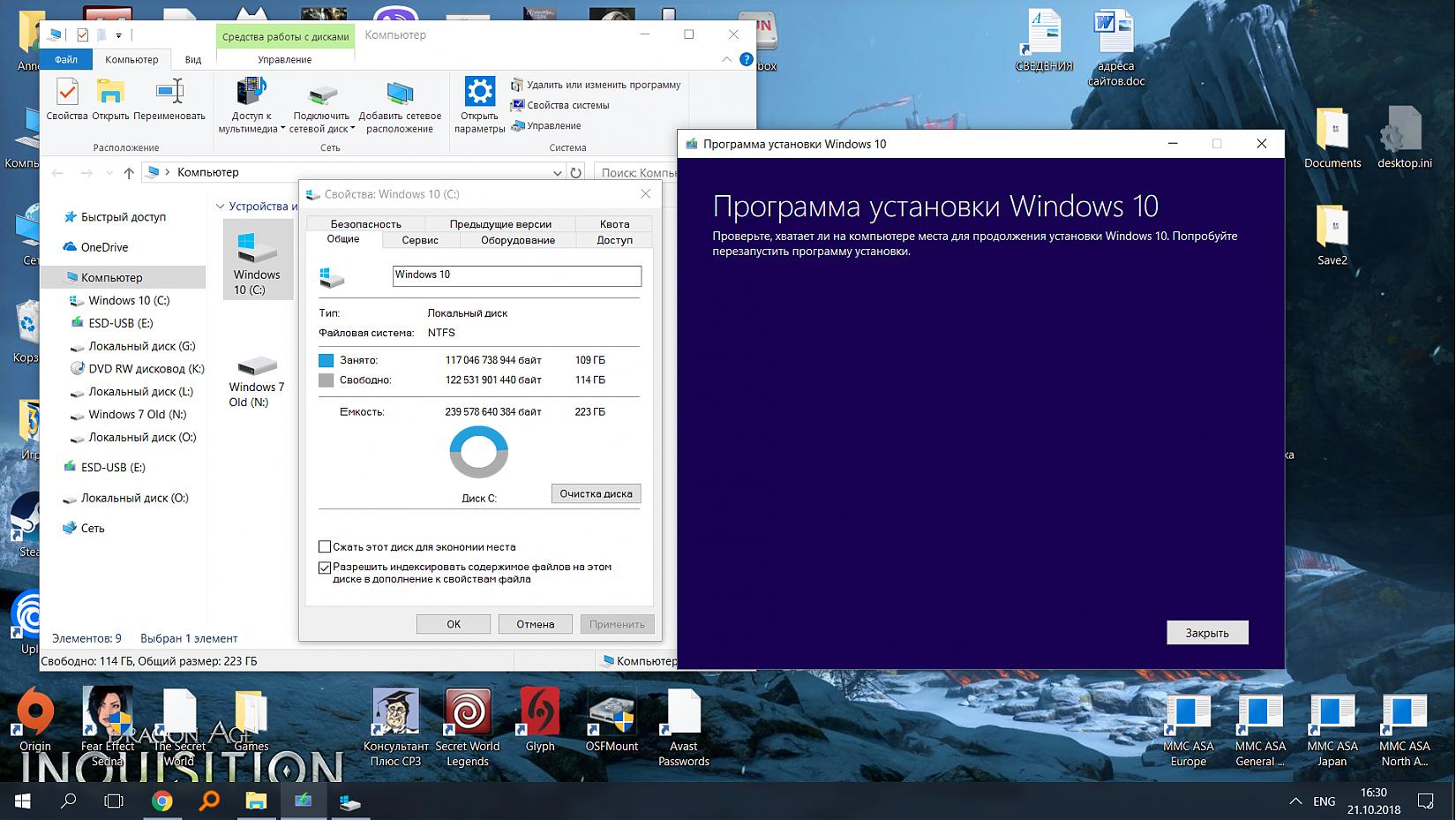
Task: Open the Безопасность tab in properties
Action: point(365,224)
